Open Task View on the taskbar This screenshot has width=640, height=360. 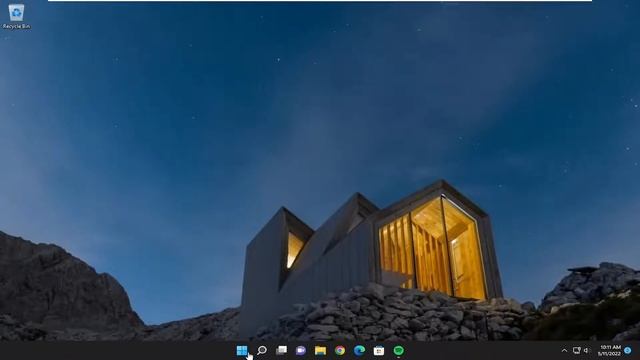click(x=281, y=350)
